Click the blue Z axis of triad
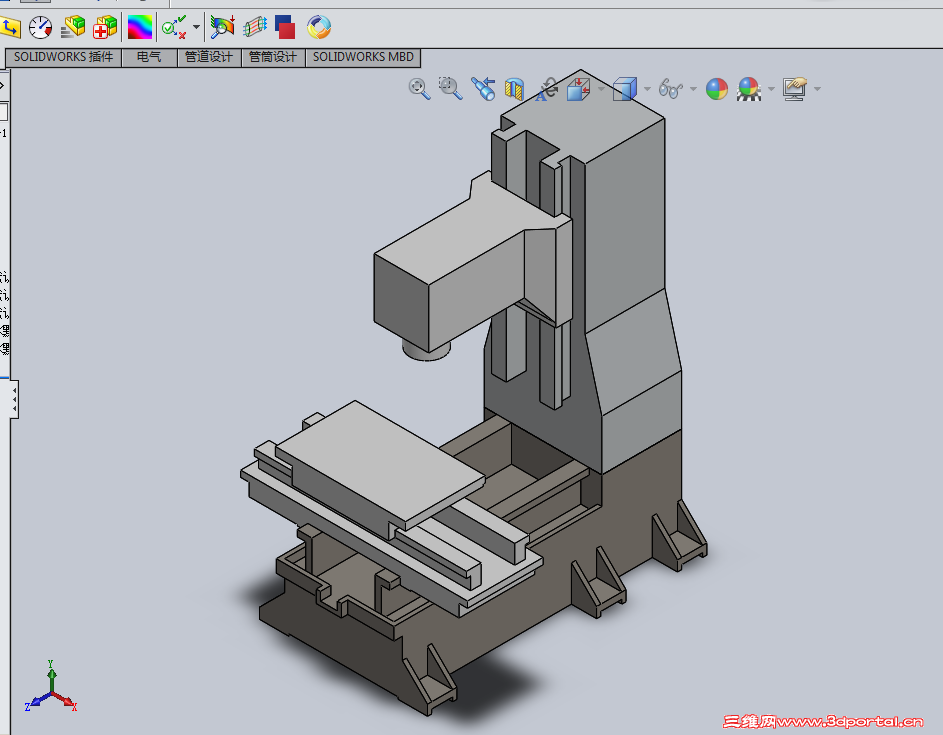This screenshot has height=735, width=943. click(x=38, y=701)
